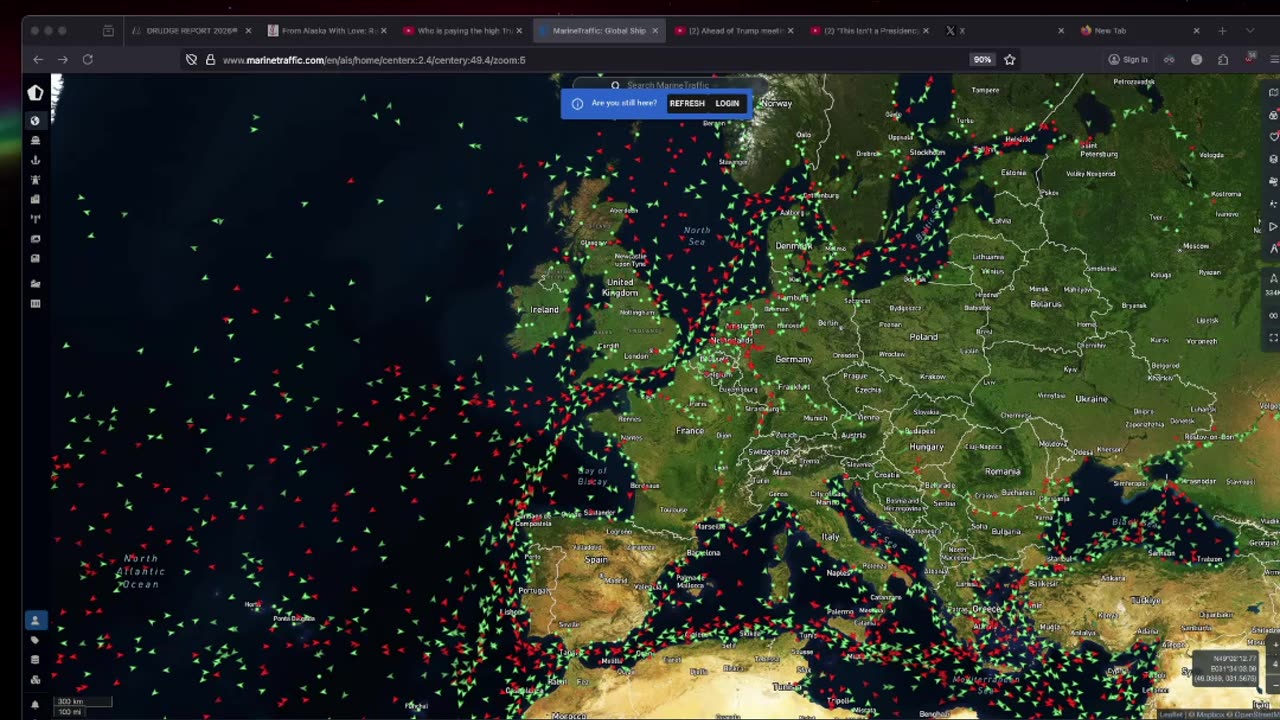Click the Ukraine label on the map
The height and width of the screenshot is (720, 1280).
[x=1091, y=399]
